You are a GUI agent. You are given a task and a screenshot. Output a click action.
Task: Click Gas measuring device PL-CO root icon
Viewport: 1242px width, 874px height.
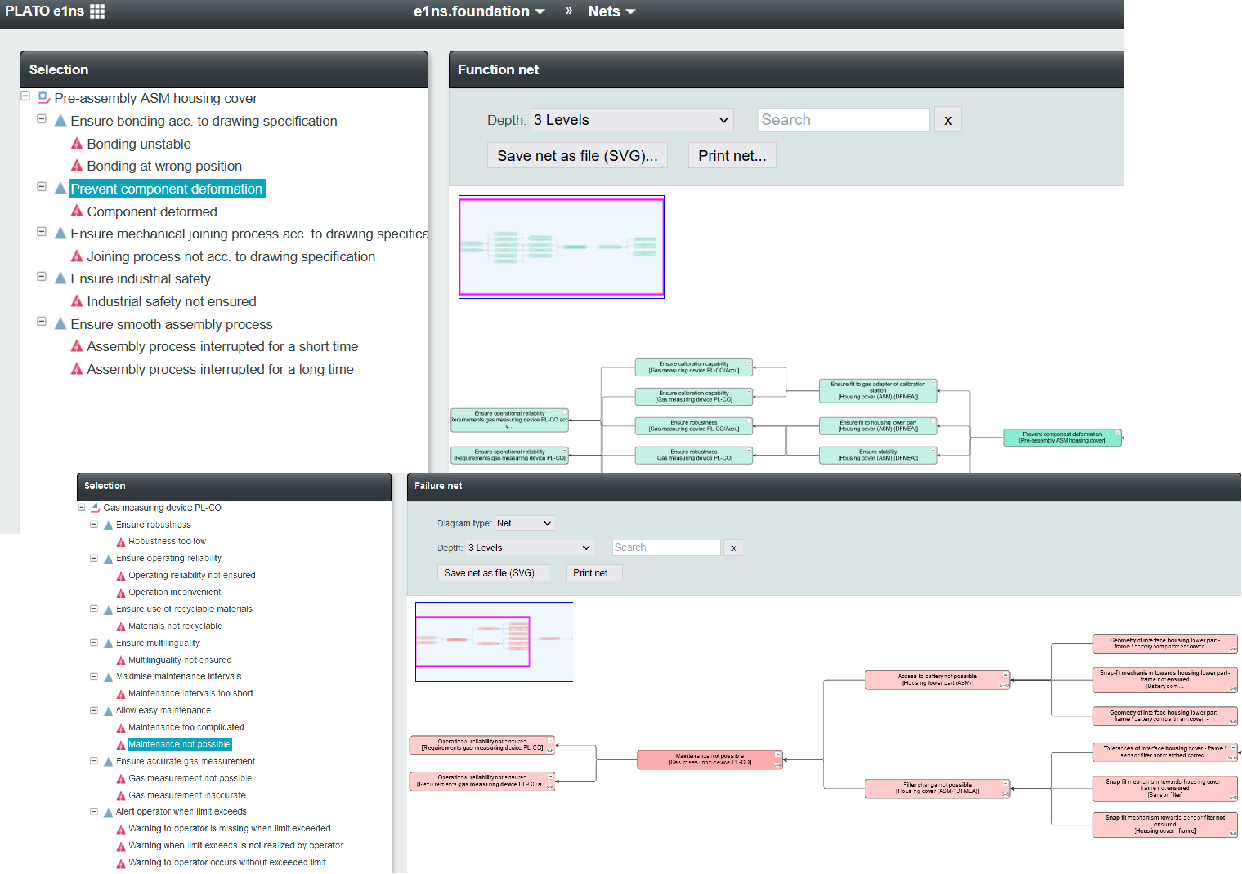coord(95,508)
